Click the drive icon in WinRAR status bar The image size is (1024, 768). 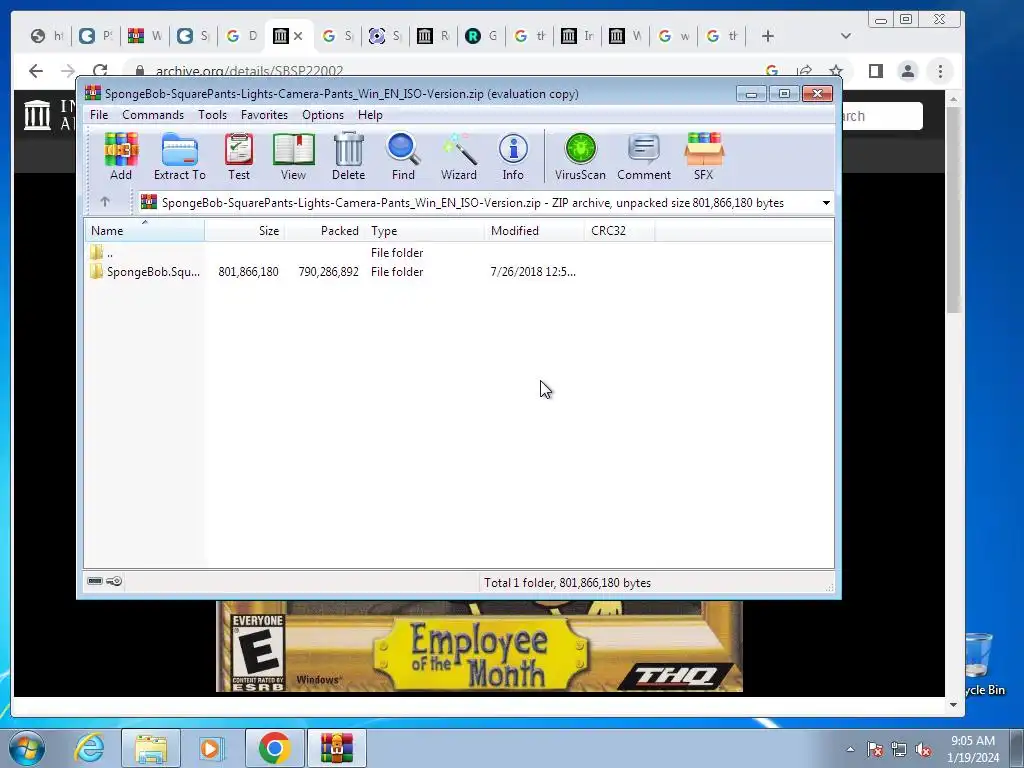pos(95,581)
